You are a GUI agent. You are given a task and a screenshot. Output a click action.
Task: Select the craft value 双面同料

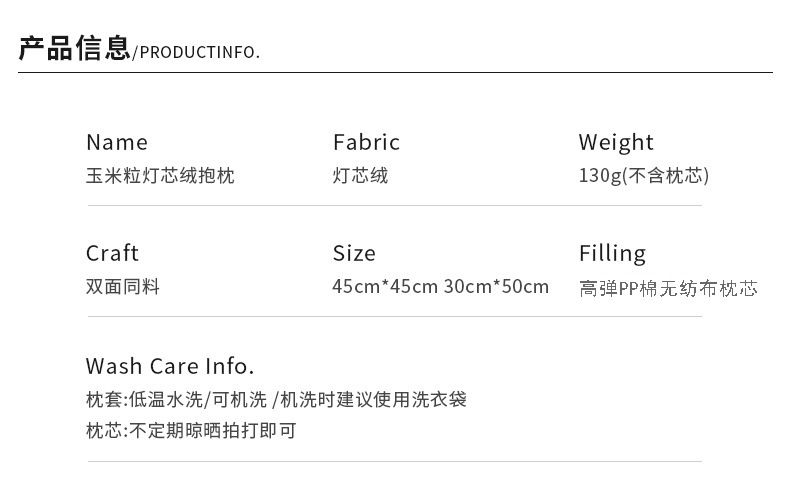[123, 287]
